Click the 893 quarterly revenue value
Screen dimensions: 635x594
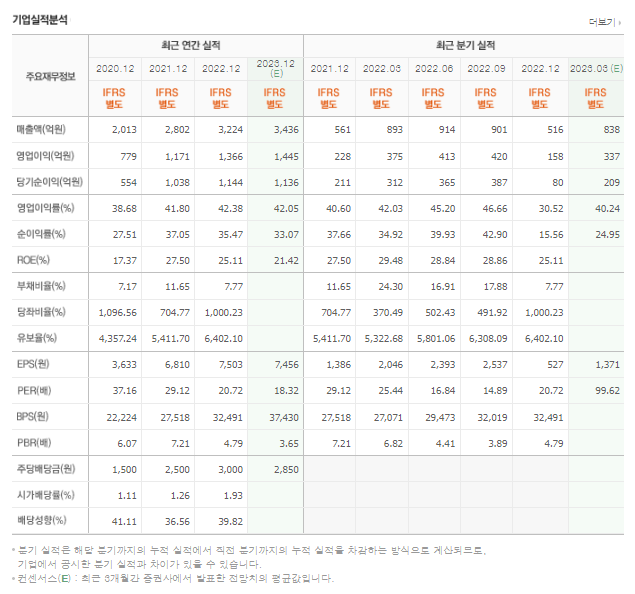394,130
